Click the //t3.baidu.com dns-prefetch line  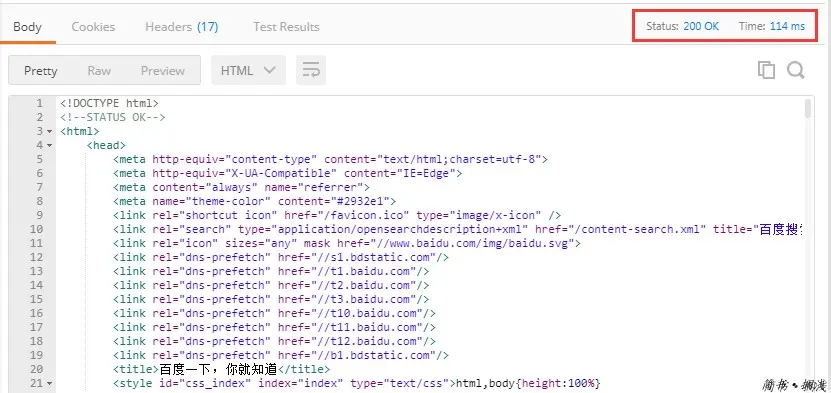pos(271,299)
